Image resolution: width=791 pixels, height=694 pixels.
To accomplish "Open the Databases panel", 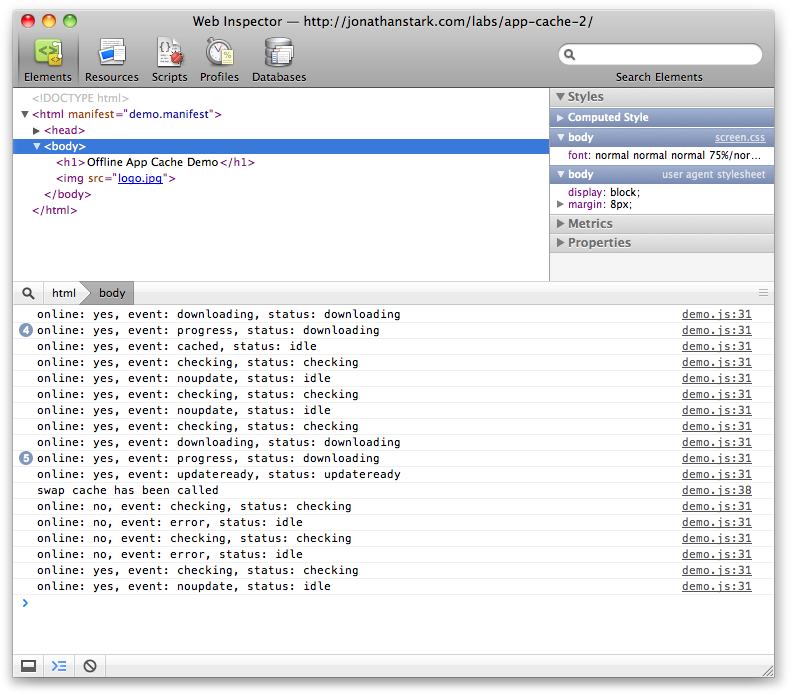I will 279,52.
